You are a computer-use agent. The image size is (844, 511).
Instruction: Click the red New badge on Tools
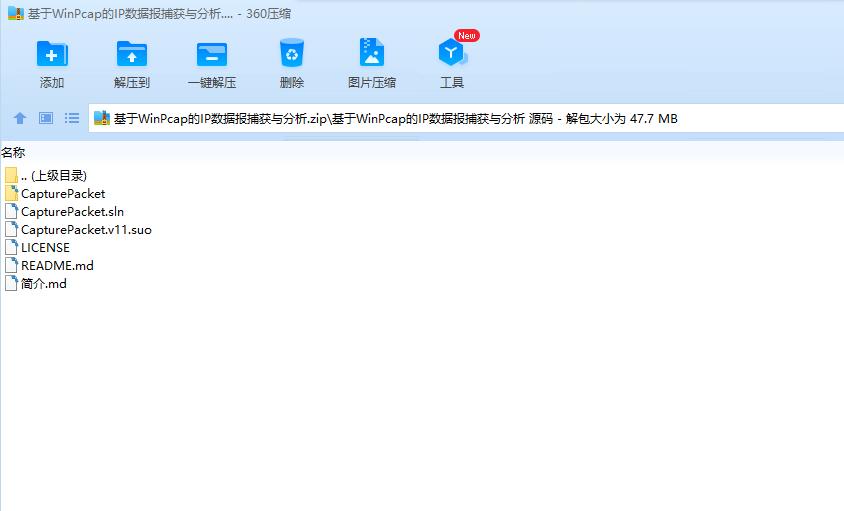[467, 36]
